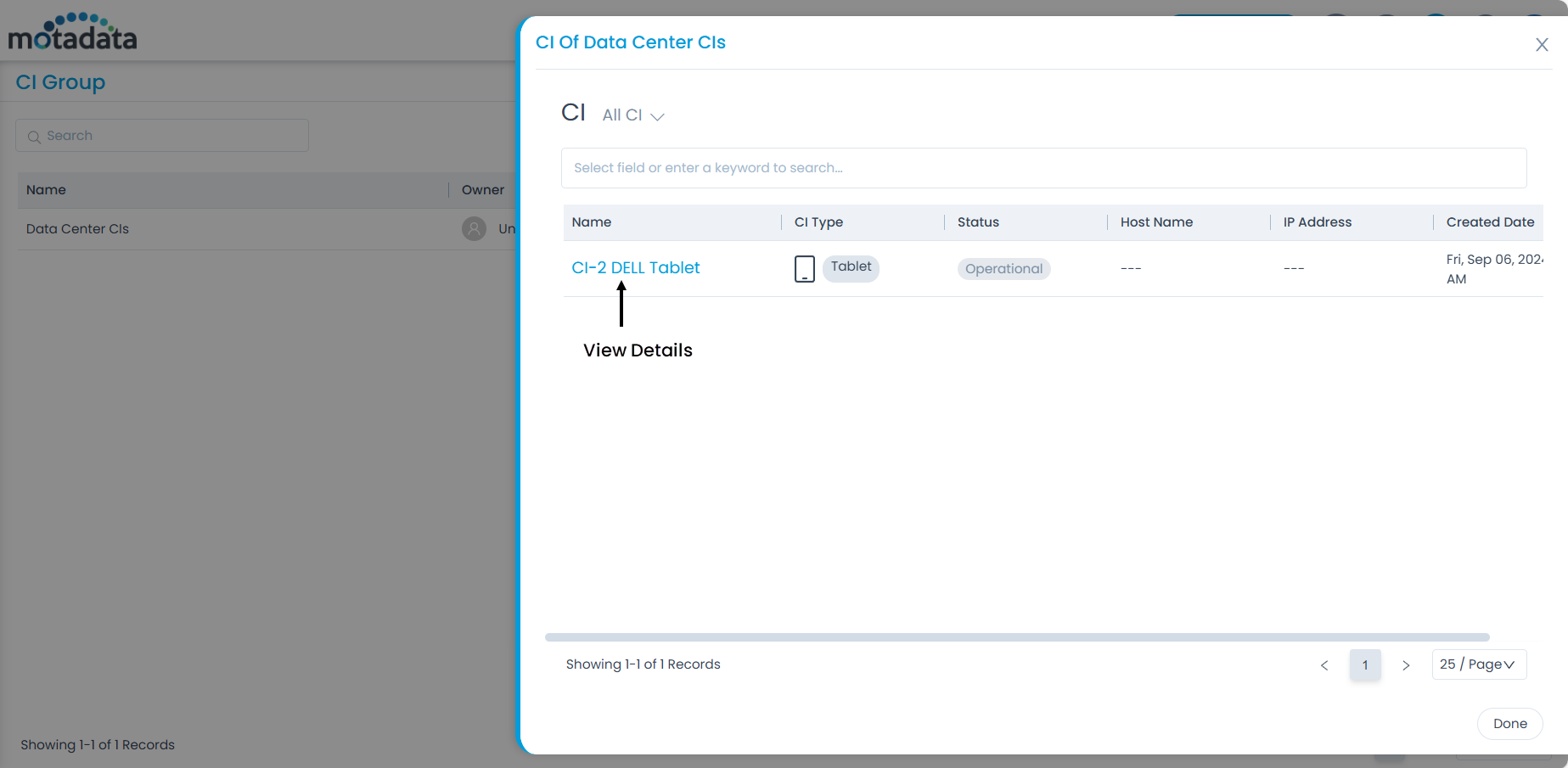The height and width of the screenshot is (768, 1568).
Task: Click the tablet device icon in the CI Type column
Action: point(804,269)
